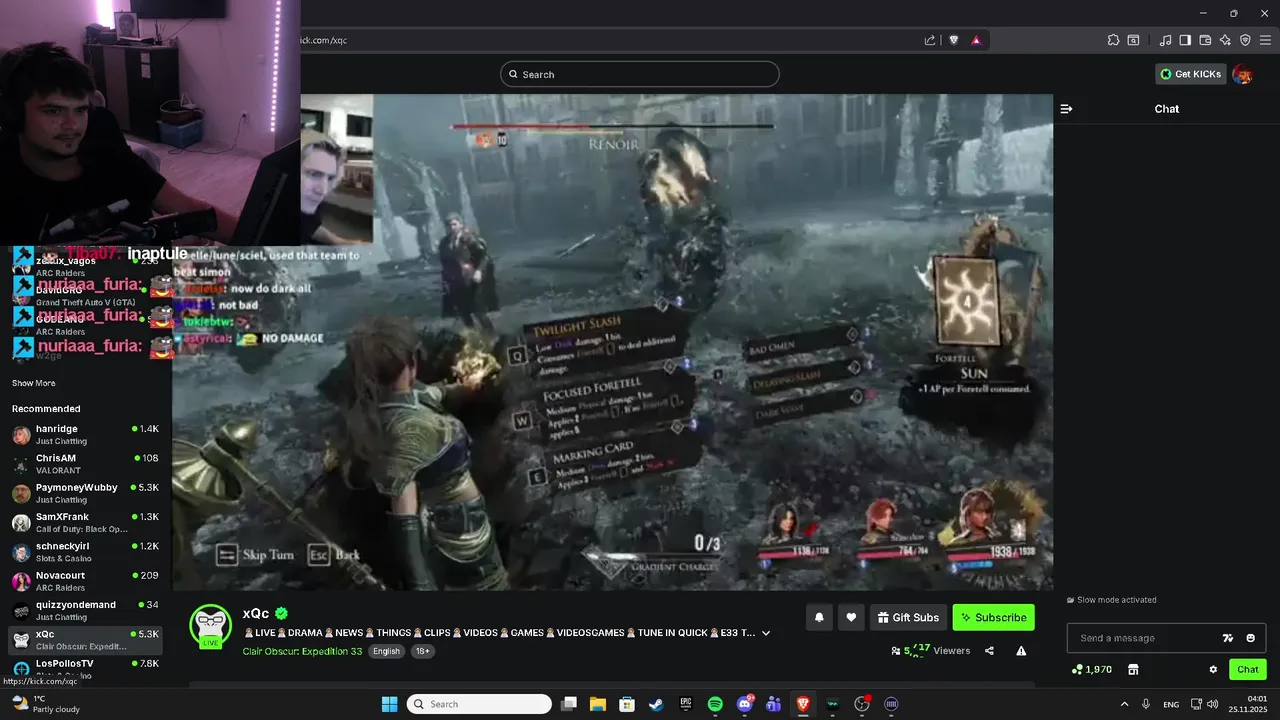Toggle notifications bell for xQc
Image resolution: width=1280 pixels, height=720 pixels.
coord(819,617)
